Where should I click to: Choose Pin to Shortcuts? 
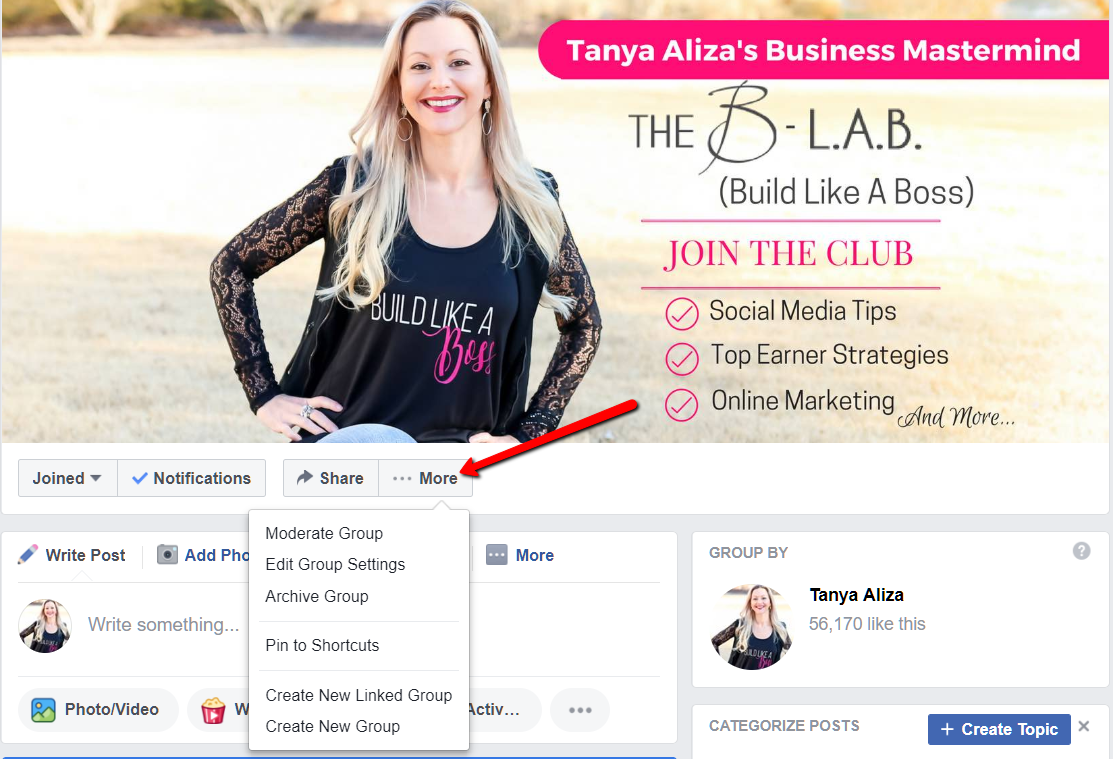[x=322, y=645]
